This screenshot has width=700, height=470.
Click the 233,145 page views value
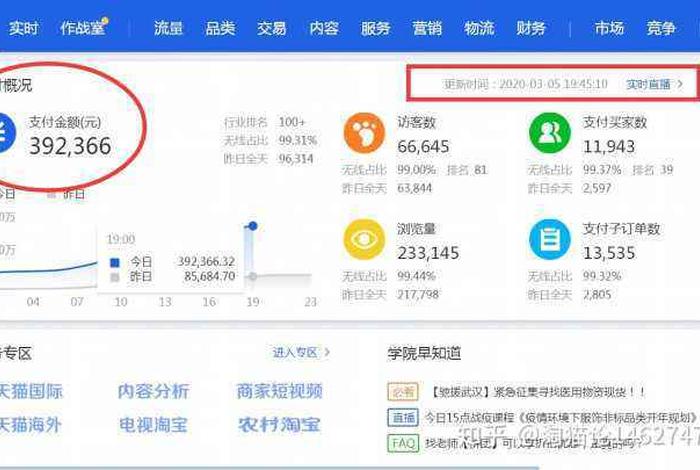pyautogui.click(x=428, y=253)
